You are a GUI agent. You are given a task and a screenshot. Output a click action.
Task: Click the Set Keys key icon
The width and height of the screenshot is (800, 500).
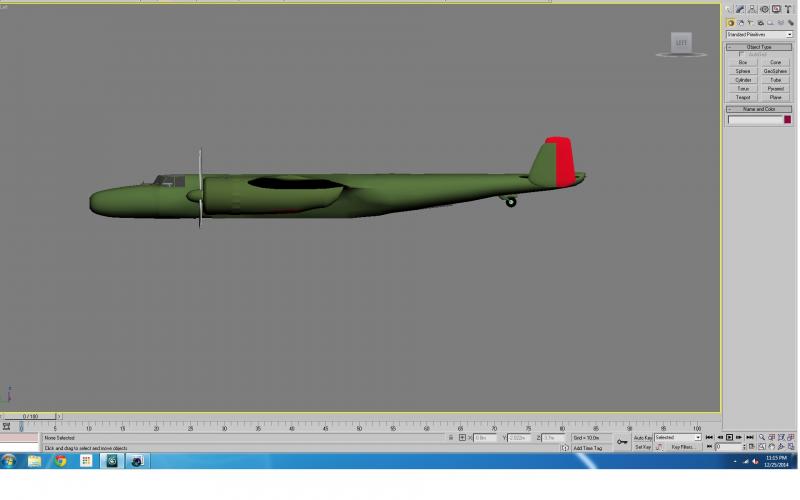tap(622, 442)
